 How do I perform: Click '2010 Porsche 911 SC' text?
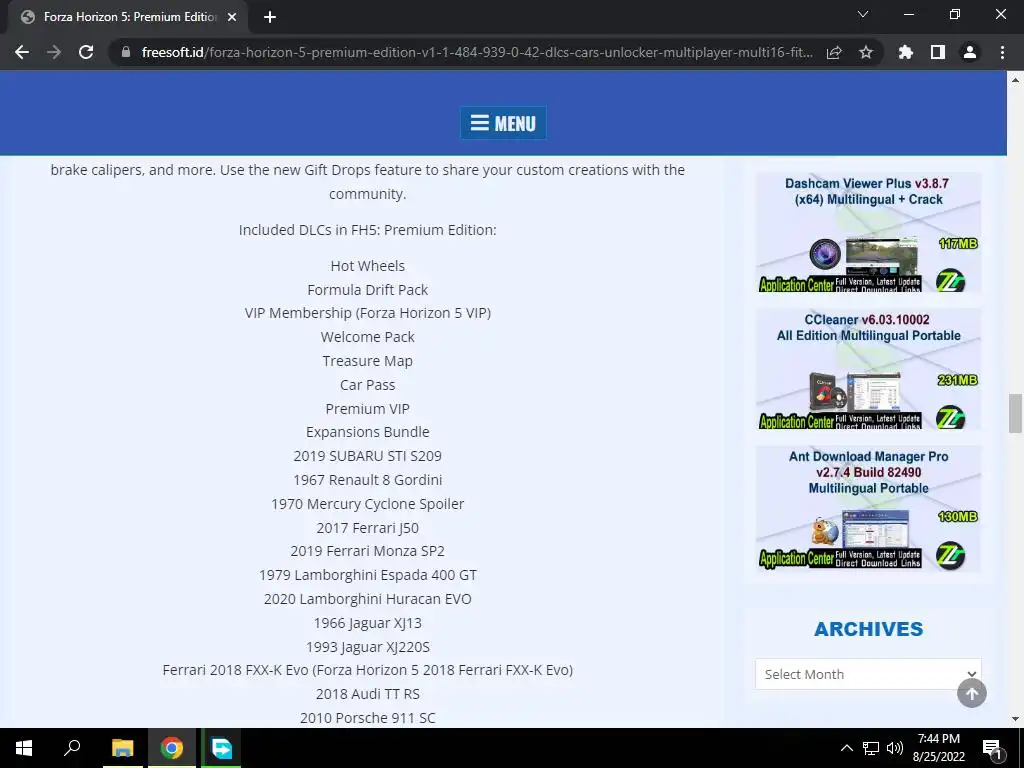[x=368, y=718]
